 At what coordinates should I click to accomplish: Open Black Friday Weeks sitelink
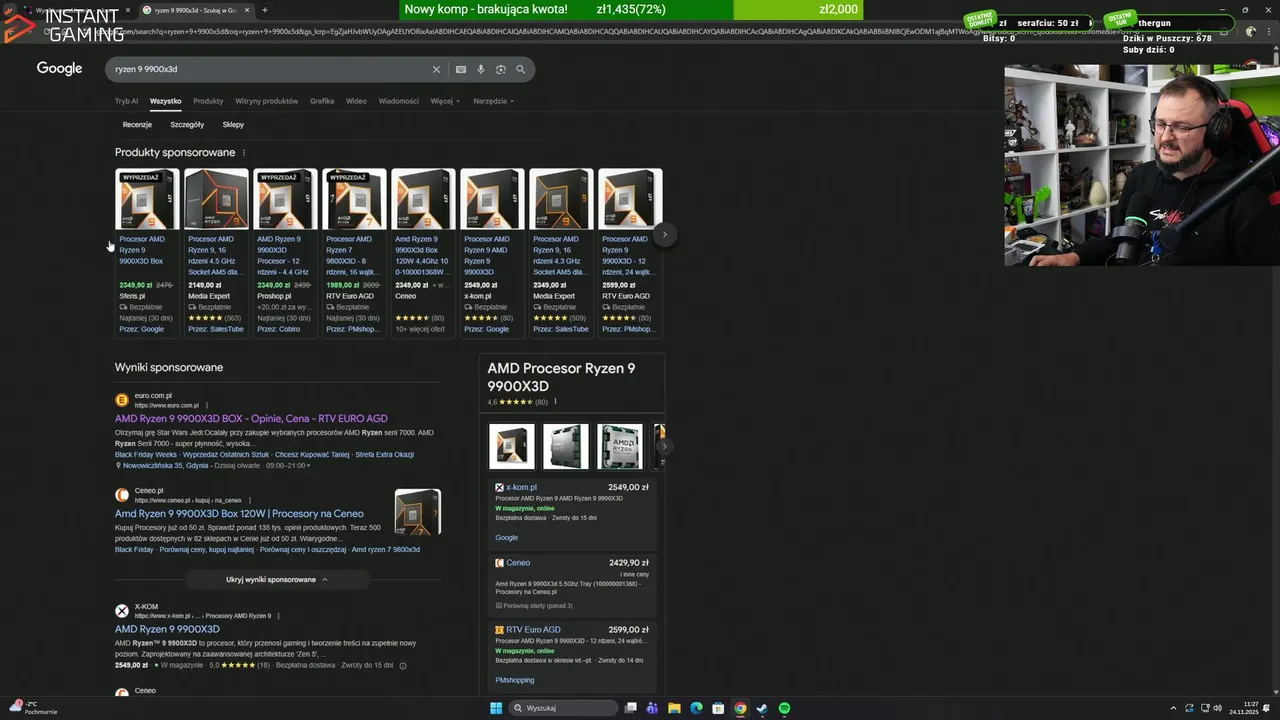[x=146, y=454]
